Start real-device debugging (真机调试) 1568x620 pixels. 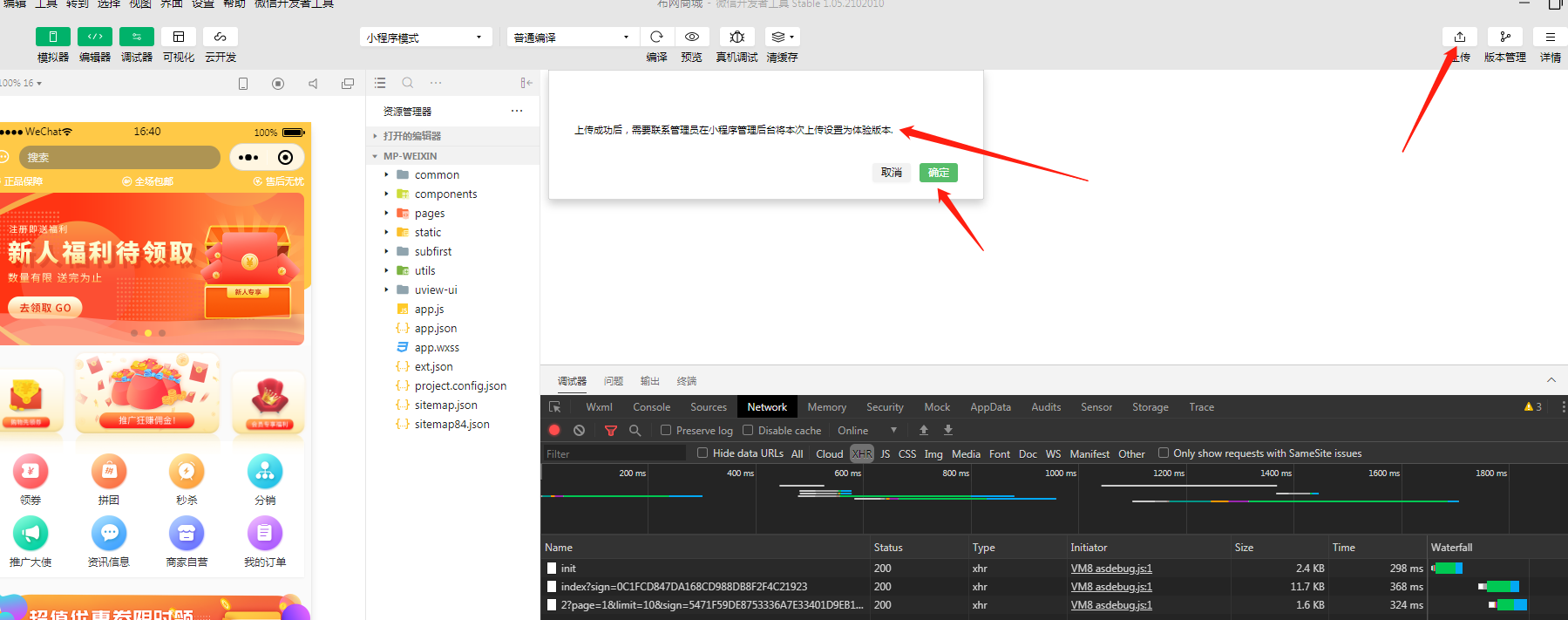[x=737, y=37]
